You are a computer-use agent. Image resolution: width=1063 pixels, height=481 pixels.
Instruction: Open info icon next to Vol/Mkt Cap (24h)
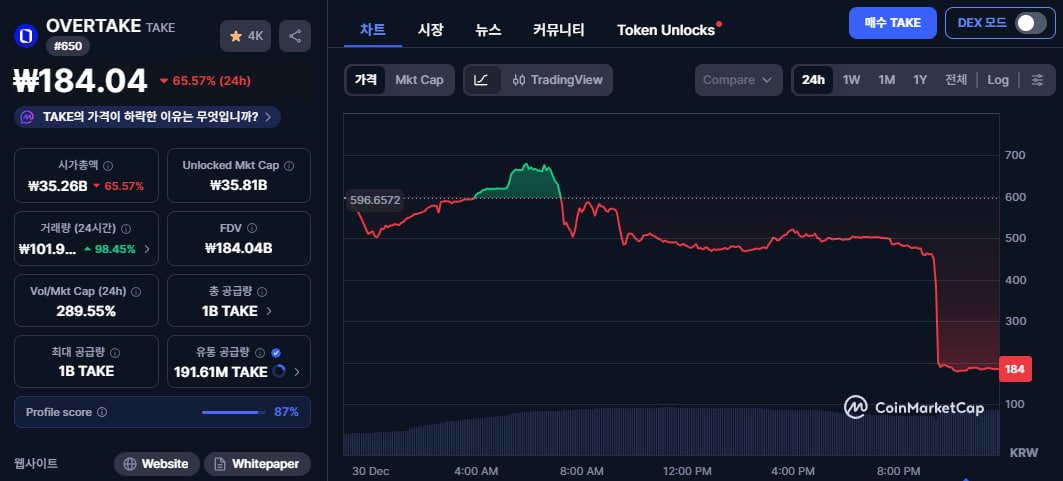point(136,292)
